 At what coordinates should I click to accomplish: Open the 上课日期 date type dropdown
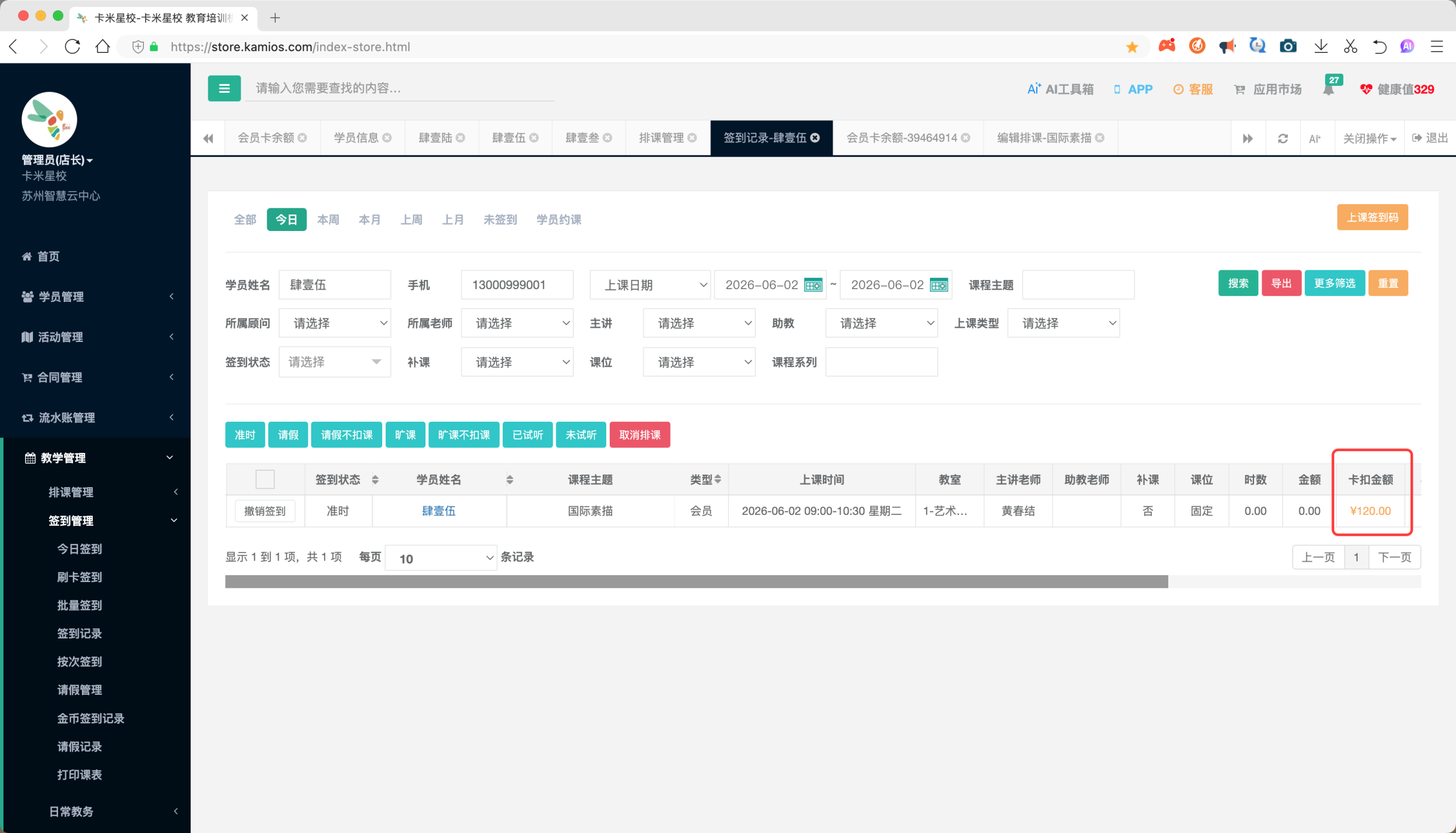coord(650,285)
